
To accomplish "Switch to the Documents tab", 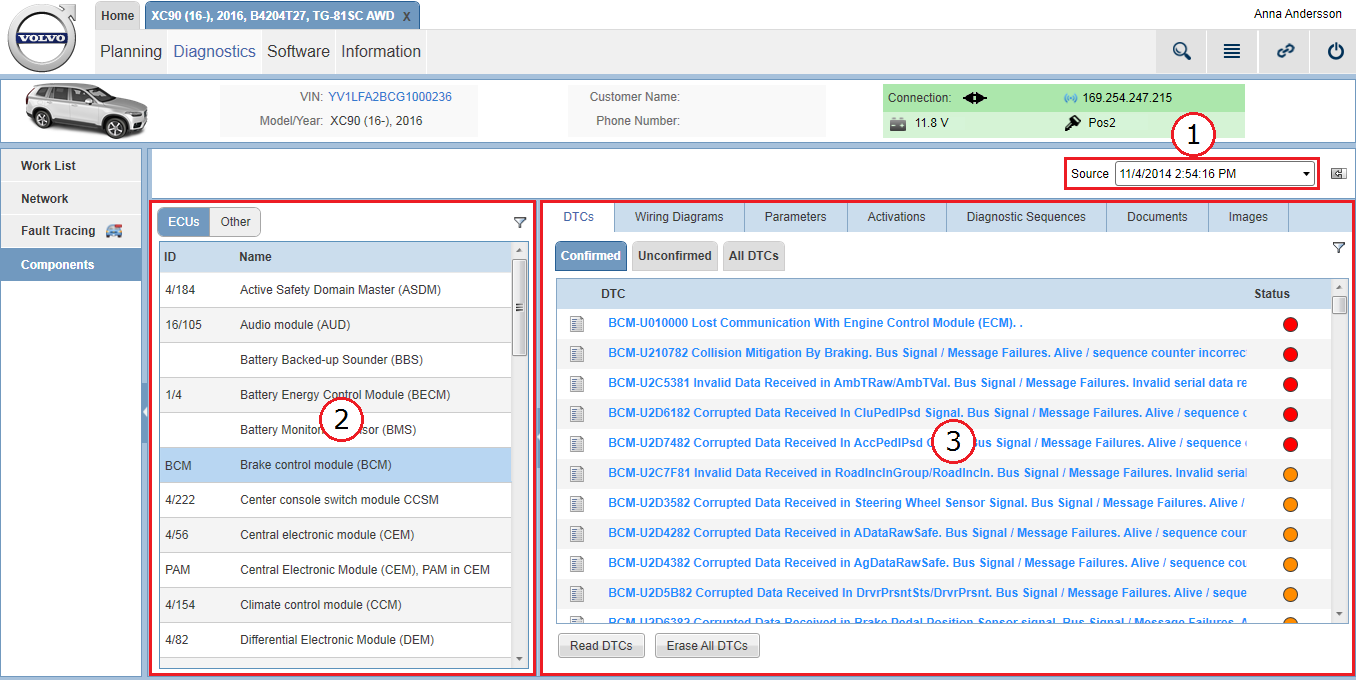I will [x=1157, y=217].
